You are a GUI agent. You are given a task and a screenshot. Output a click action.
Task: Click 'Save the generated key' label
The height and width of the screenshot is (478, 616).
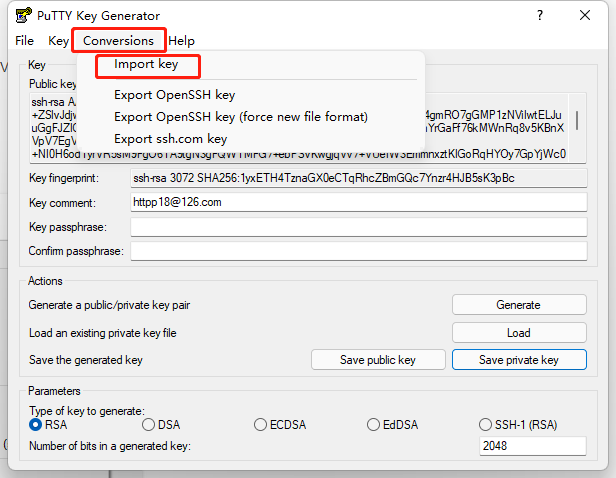coord(86,360)
